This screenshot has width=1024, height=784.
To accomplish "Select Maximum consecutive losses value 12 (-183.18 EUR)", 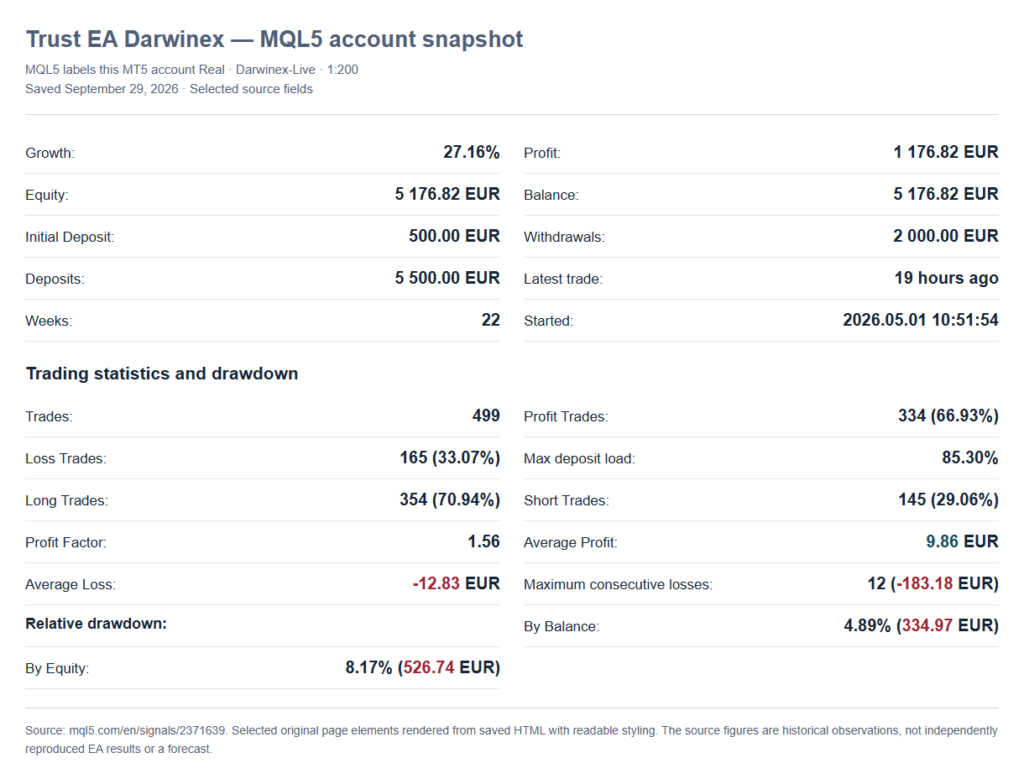I will coord(933,583).
